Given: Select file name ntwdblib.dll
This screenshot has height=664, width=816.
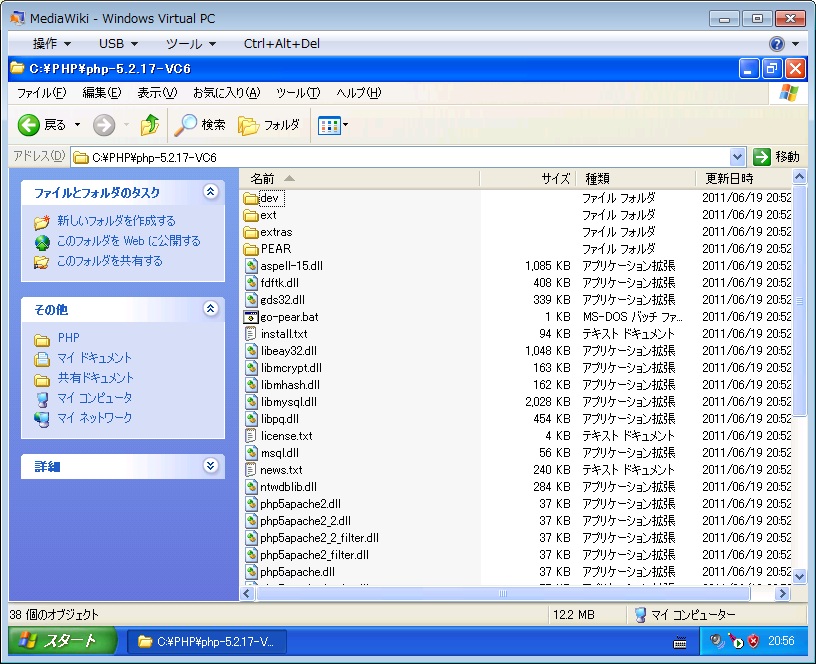Looking at the screenshot, I should click(288, 487).
